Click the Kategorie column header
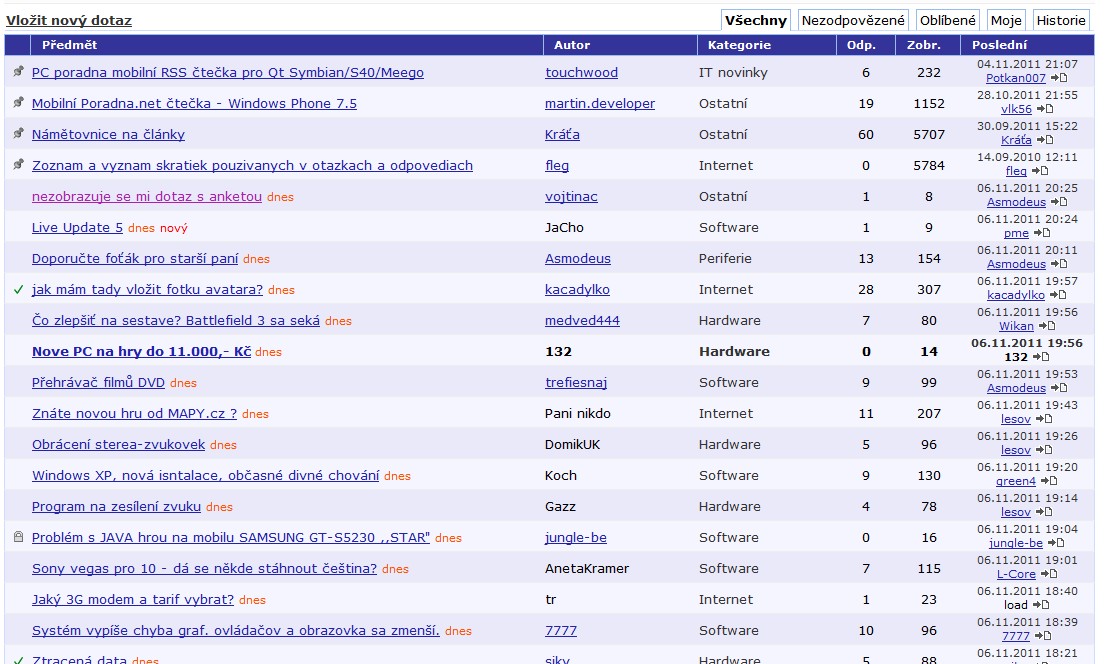Screen dimensions: 1105x664 point(739,45)
